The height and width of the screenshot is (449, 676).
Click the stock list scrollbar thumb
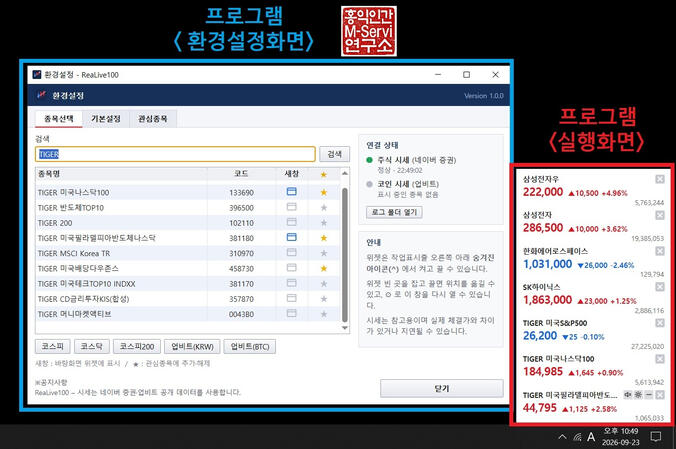(344, 254)
